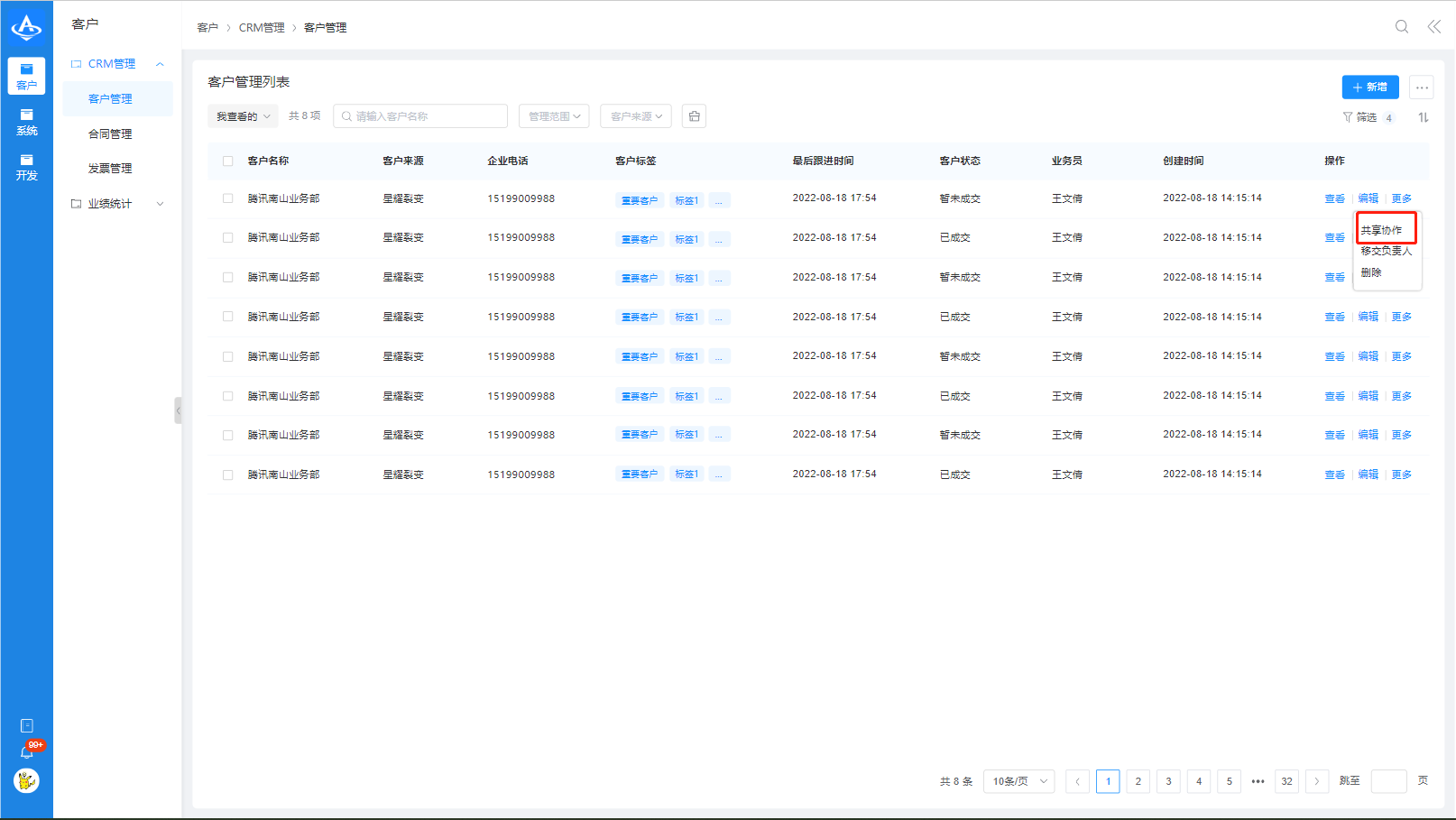This screenshot has width=1456, height=820.
Task: Open the document icon above the bell
Action: (x=27, y=725)
